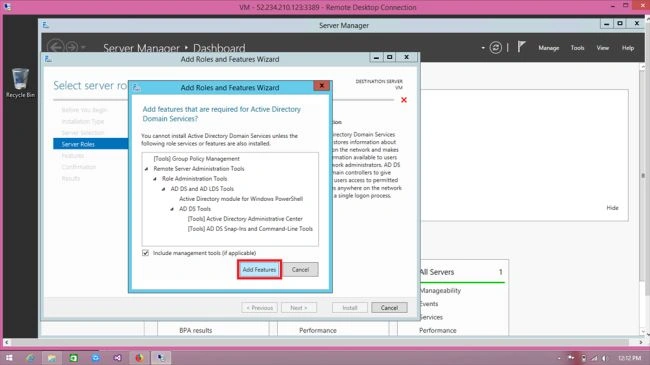The height and width of the screenshot is (365, 650).
Task: Click Services under All Servers
Action: (x=431, y=317)
